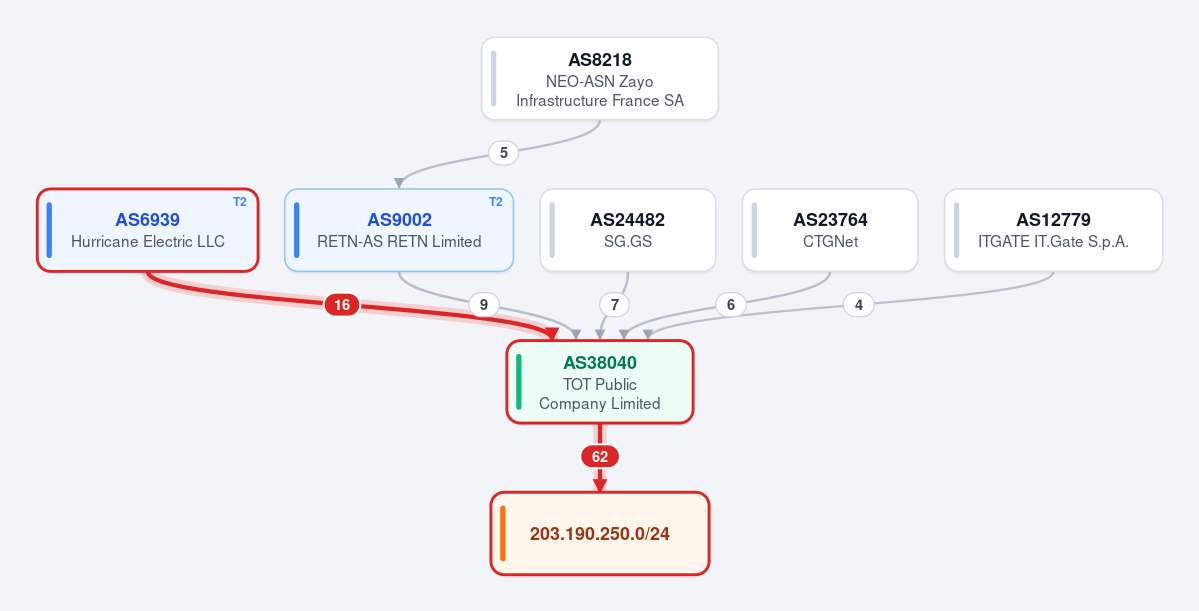The image size is (1199, 611).
Task: Select the edge count badge 7
Action: [x=615, y=305]
